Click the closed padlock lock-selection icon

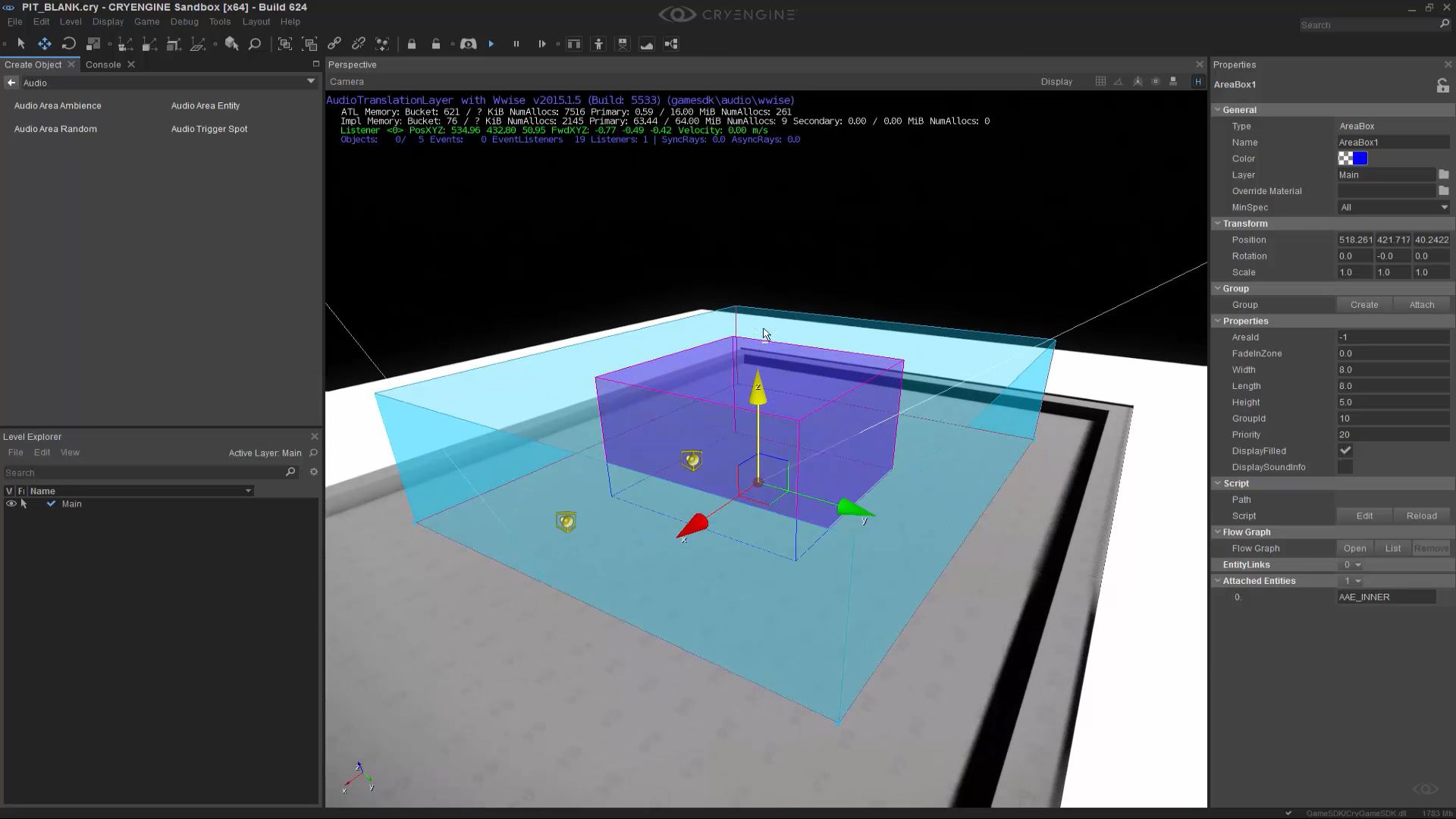[412, 44]
